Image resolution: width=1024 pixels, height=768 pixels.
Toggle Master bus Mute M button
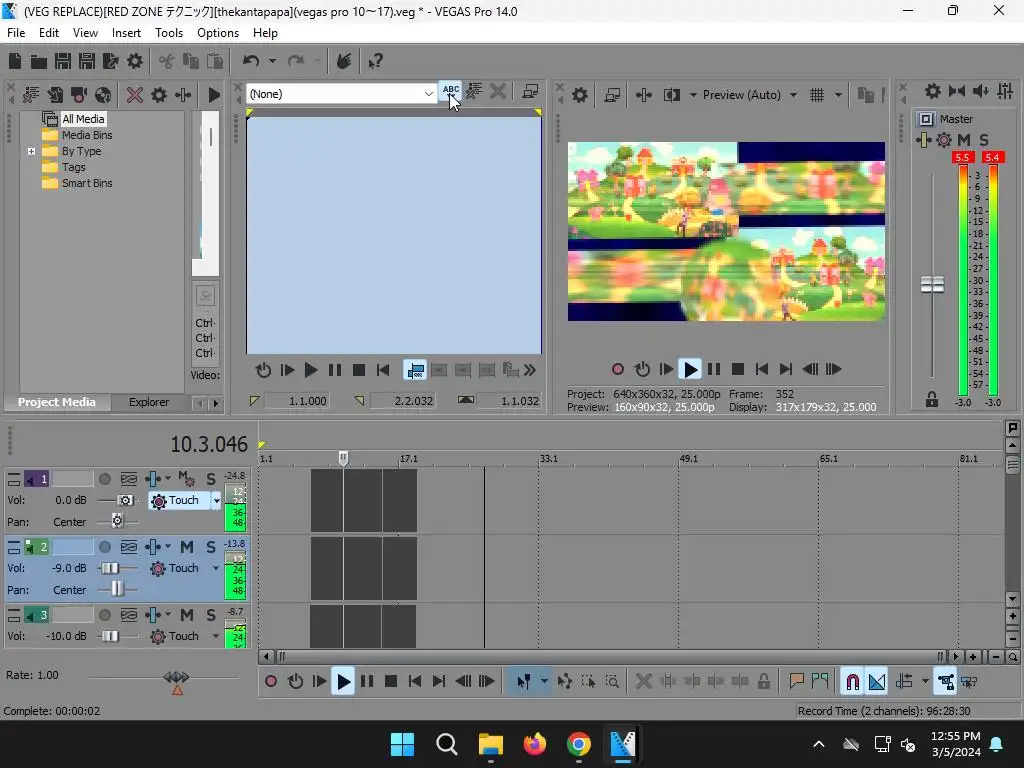click(x=964, y=140)
